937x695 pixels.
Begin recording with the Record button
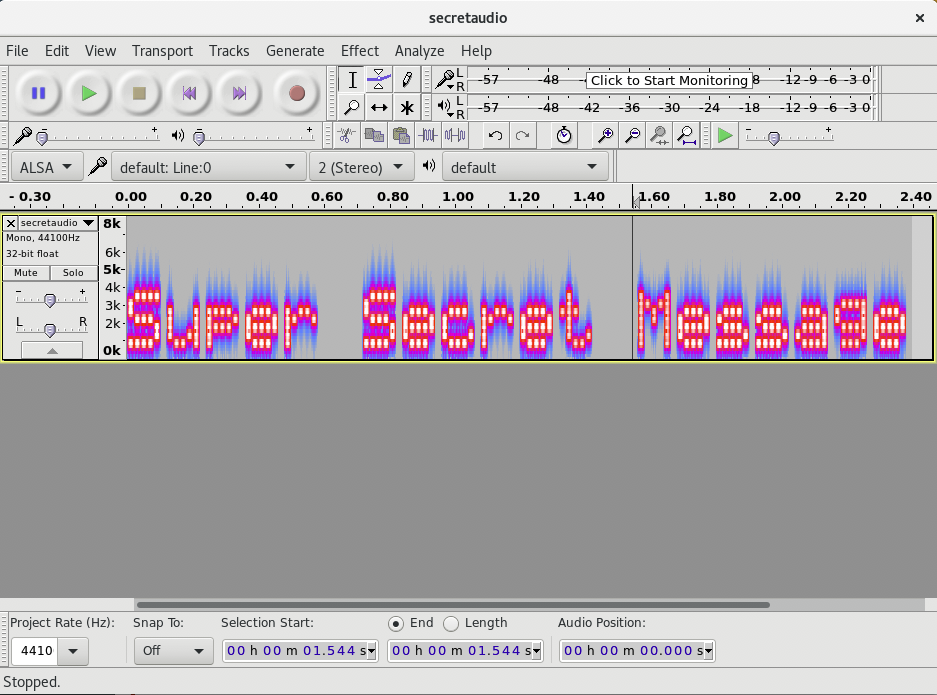[x=296, y=93]
